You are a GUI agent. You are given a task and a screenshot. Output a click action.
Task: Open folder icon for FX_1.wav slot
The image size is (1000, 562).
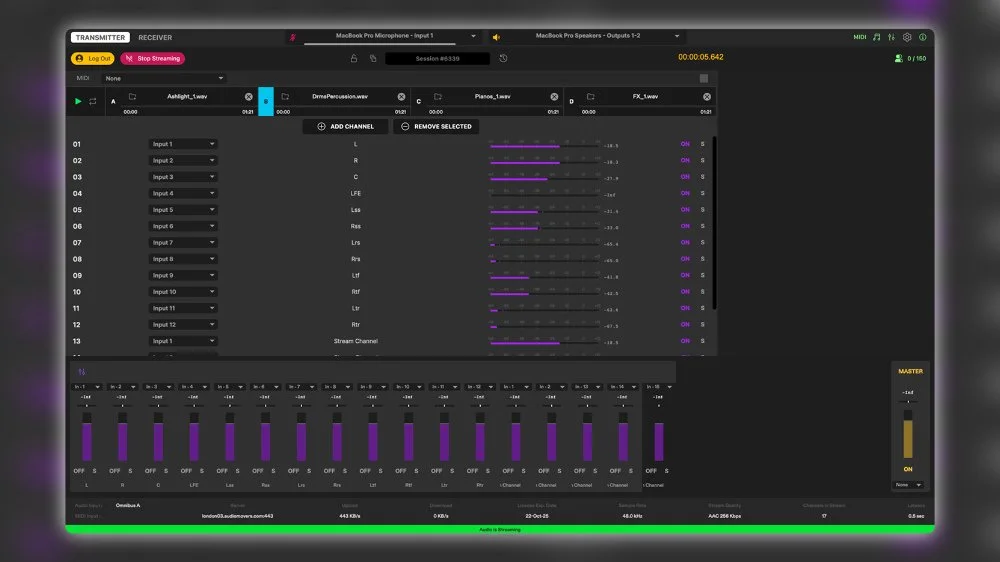pyautogui.click(x=591, y=97)
